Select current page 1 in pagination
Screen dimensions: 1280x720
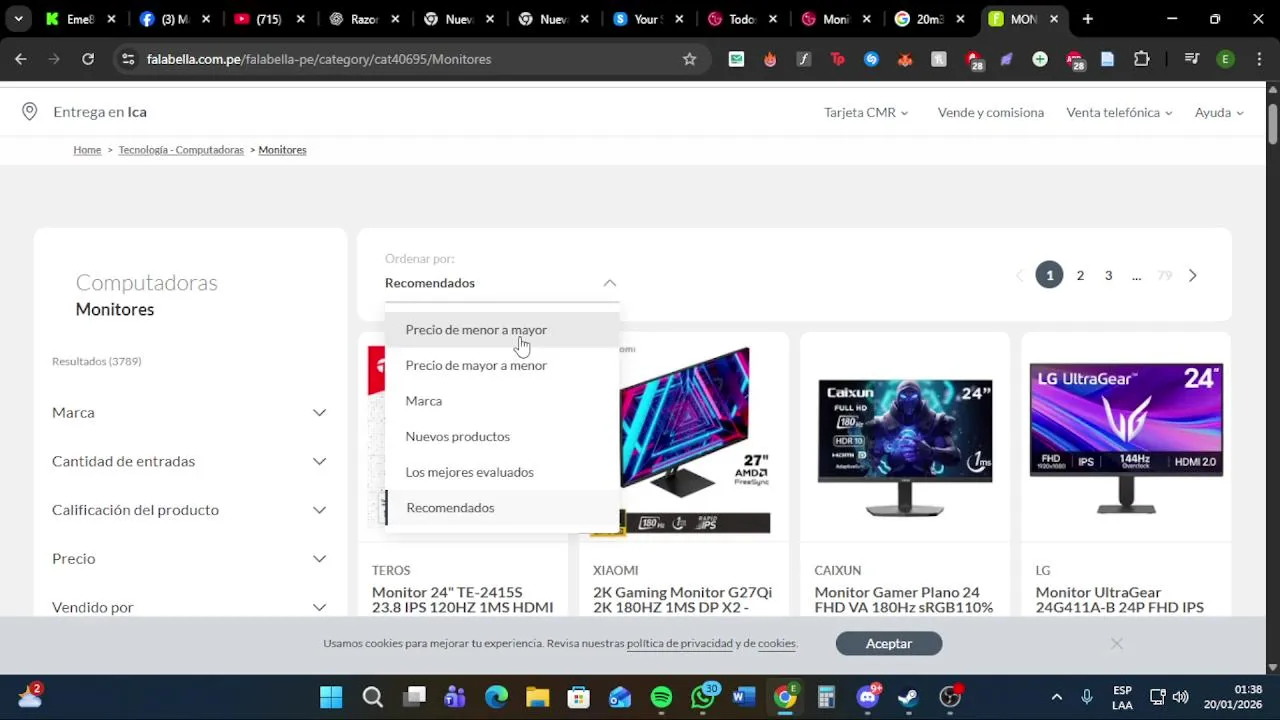(1049, 275)
